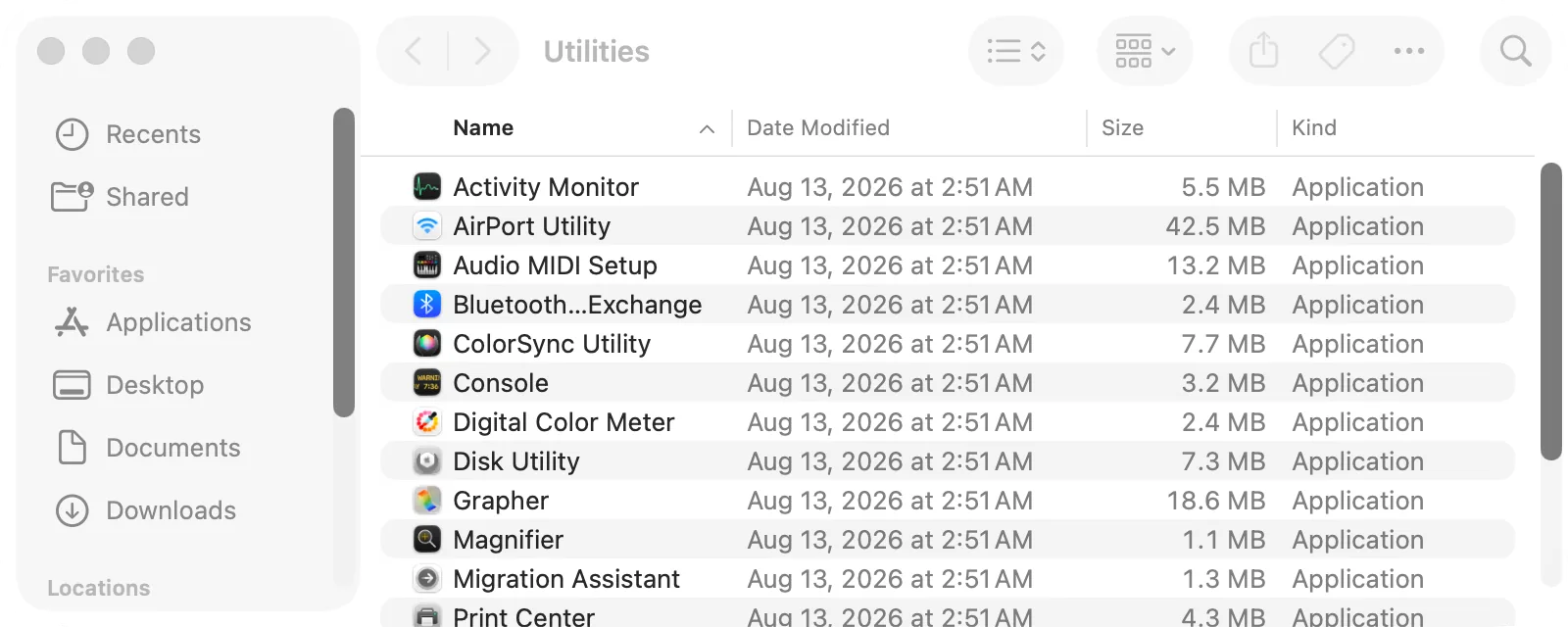Click the Recents clock icon in sidebar
This screenshot has width=1568, height=627.
pyautogui.click(x=72, y=134)
